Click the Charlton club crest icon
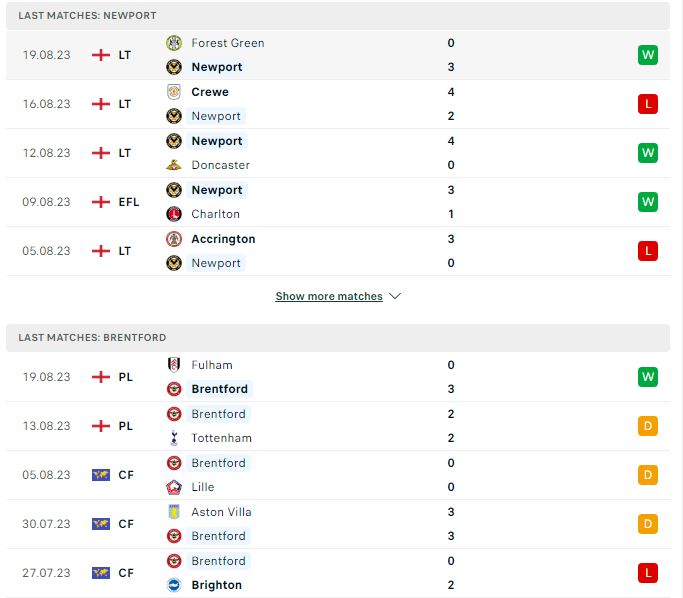This screenshot has width=683, height=598. 174,214
